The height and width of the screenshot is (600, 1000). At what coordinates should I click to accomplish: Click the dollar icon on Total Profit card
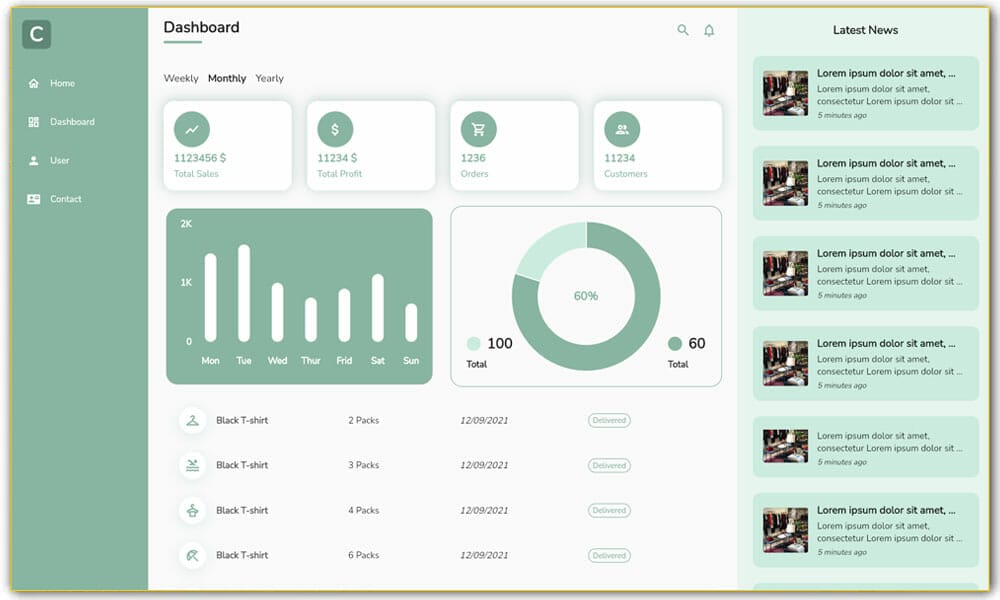tap(336, 128)
